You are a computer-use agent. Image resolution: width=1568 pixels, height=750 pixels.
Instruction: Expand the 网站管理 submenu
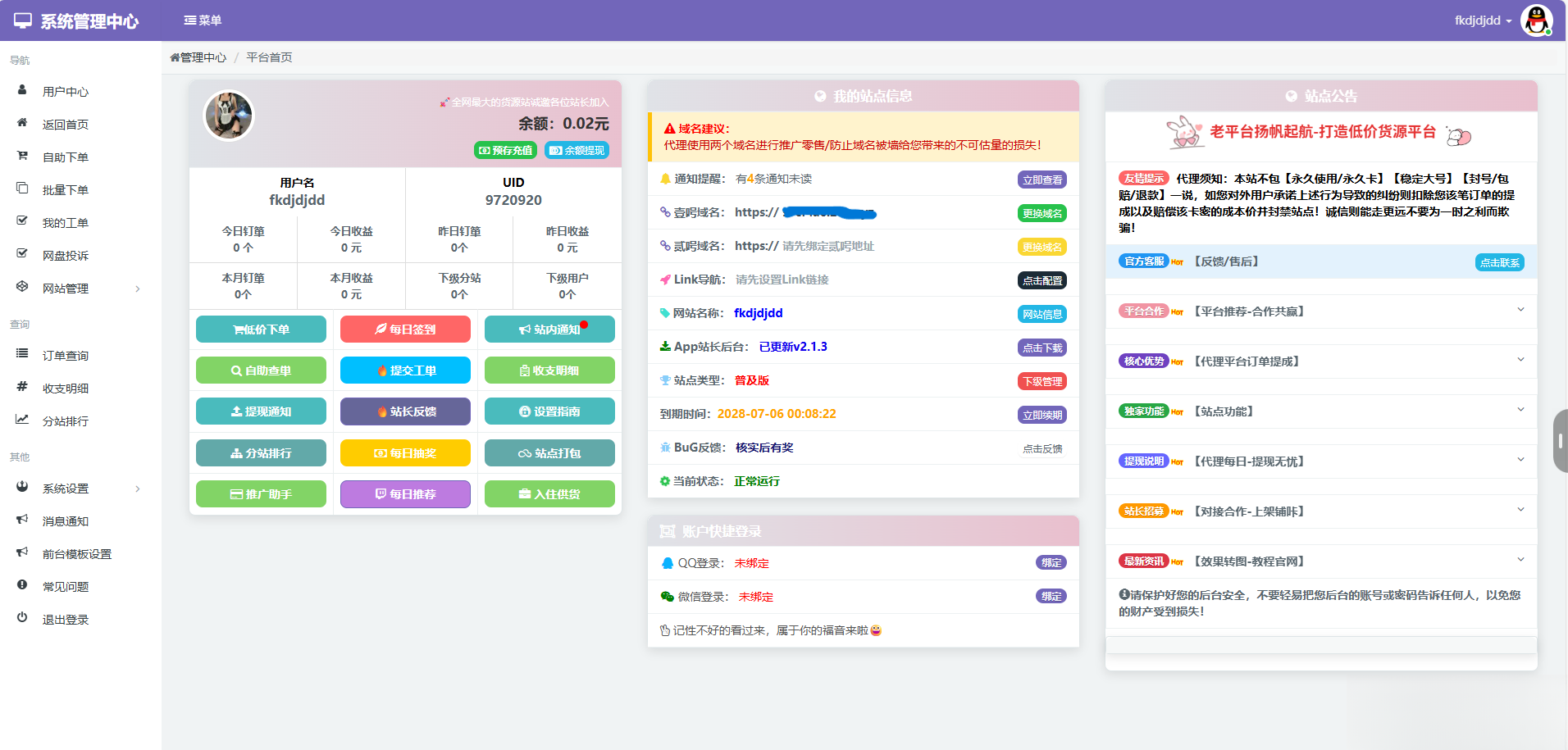click(x=66, y=288)
